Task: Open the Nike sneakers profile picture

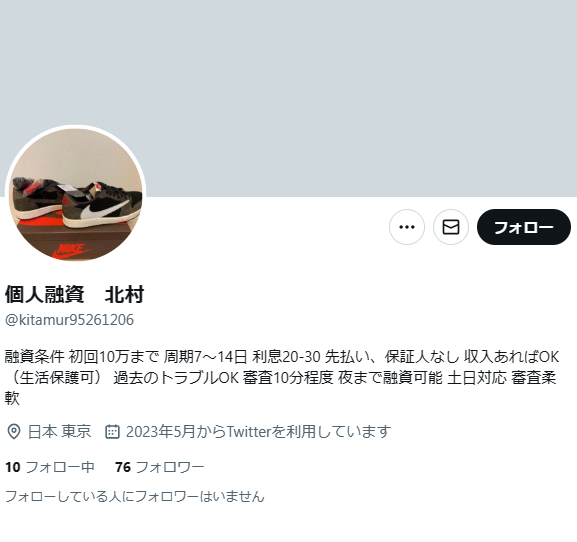Action: 75,194
